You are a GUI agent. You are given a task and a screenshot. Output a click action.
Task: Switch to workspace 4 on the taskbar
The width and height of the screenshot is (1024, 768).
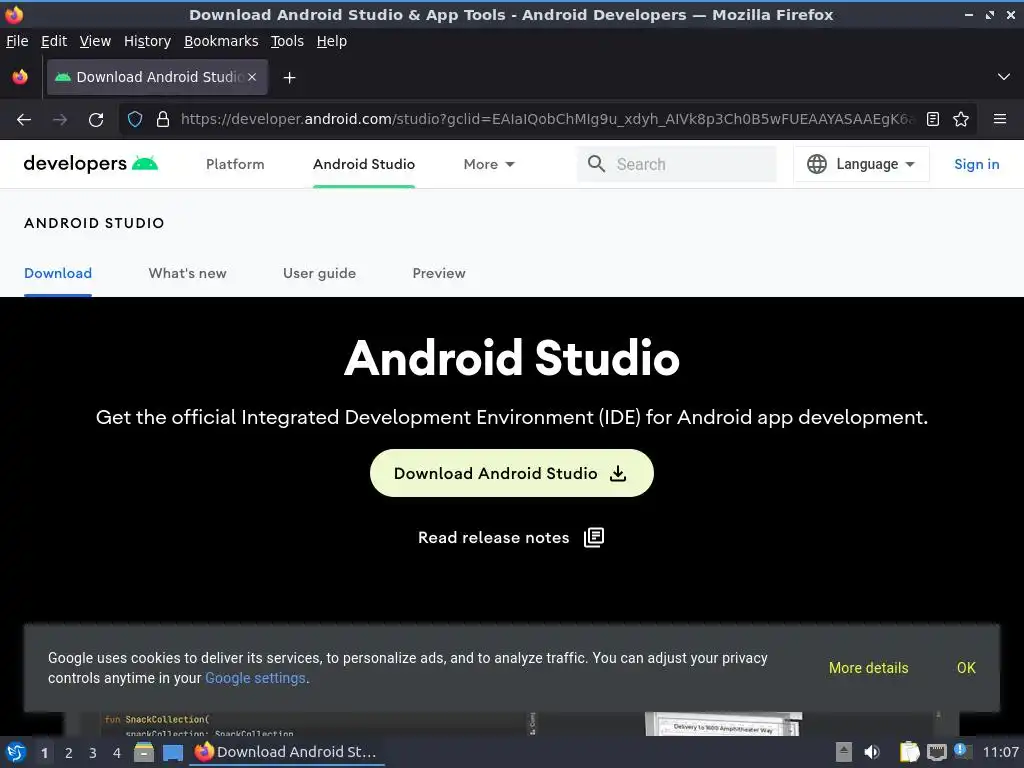pos(117,753)
